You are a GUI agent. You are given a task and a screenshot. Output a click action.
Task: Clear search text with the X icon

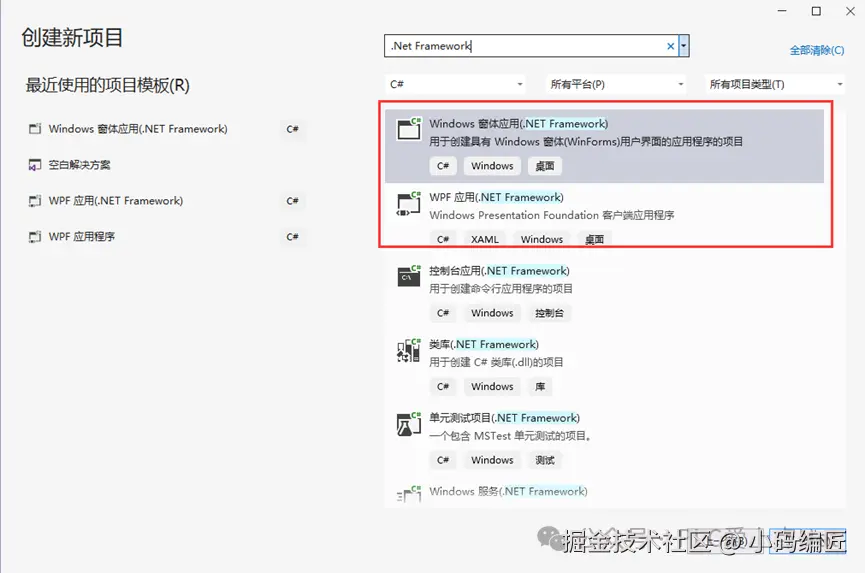coord(670,46)
